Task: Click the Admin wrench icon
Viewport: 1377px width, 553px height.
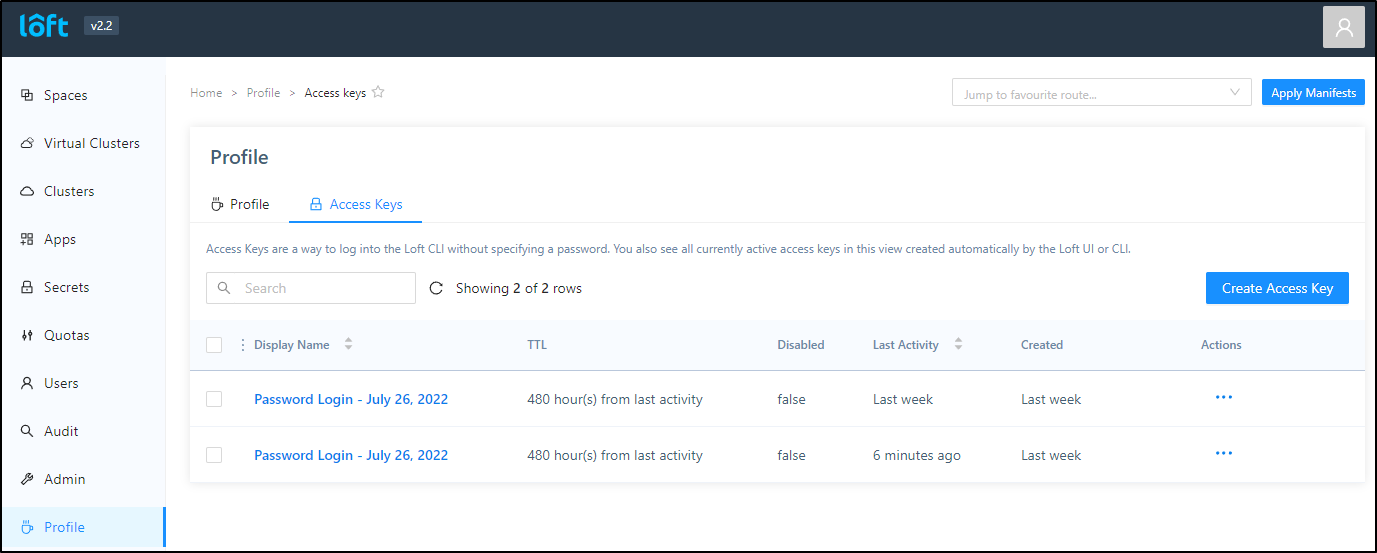Action: (x=27, y=479)
